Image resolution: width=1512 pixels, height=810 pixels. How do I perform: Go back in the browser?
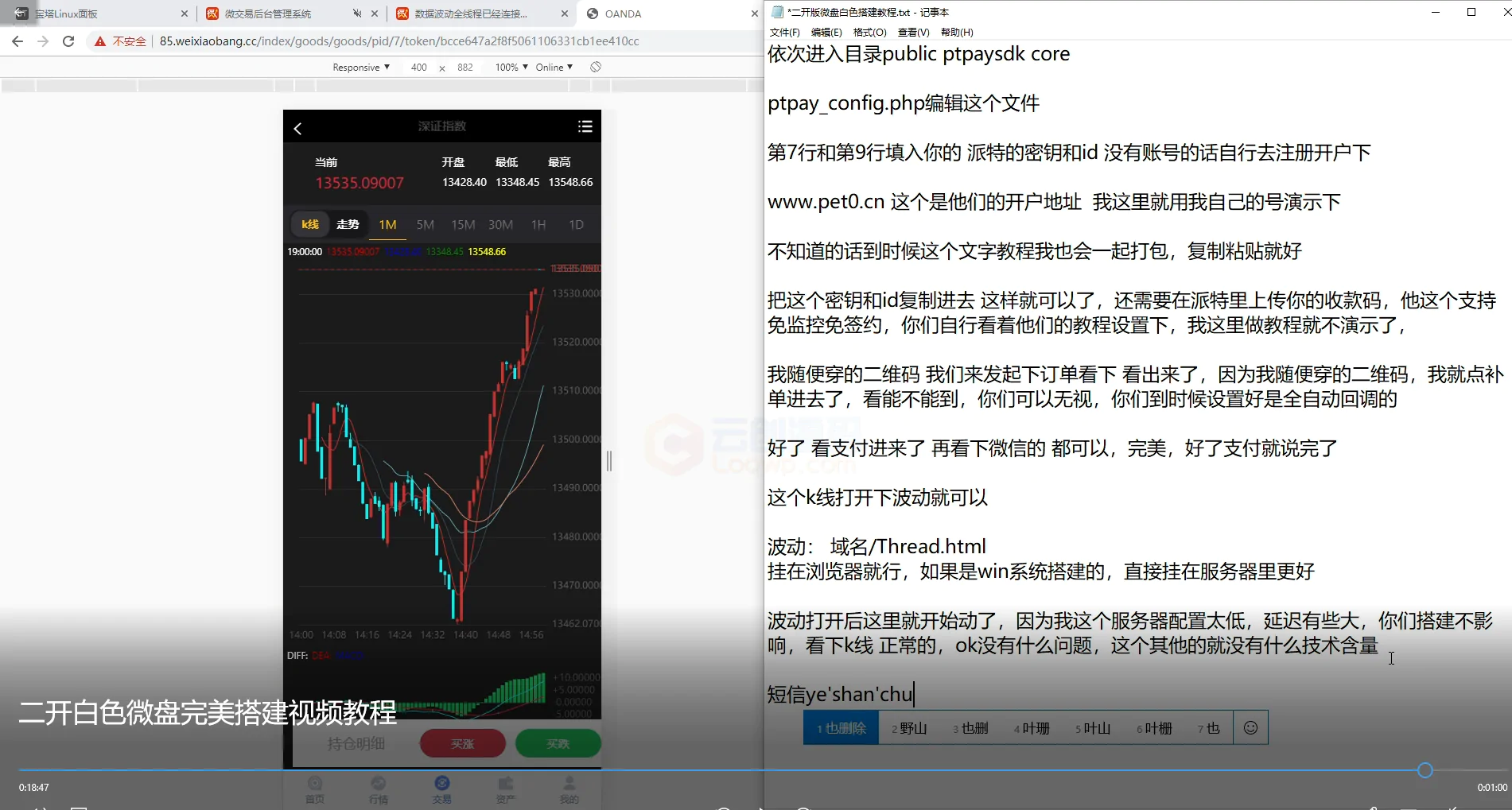click(x=17, y=41)
